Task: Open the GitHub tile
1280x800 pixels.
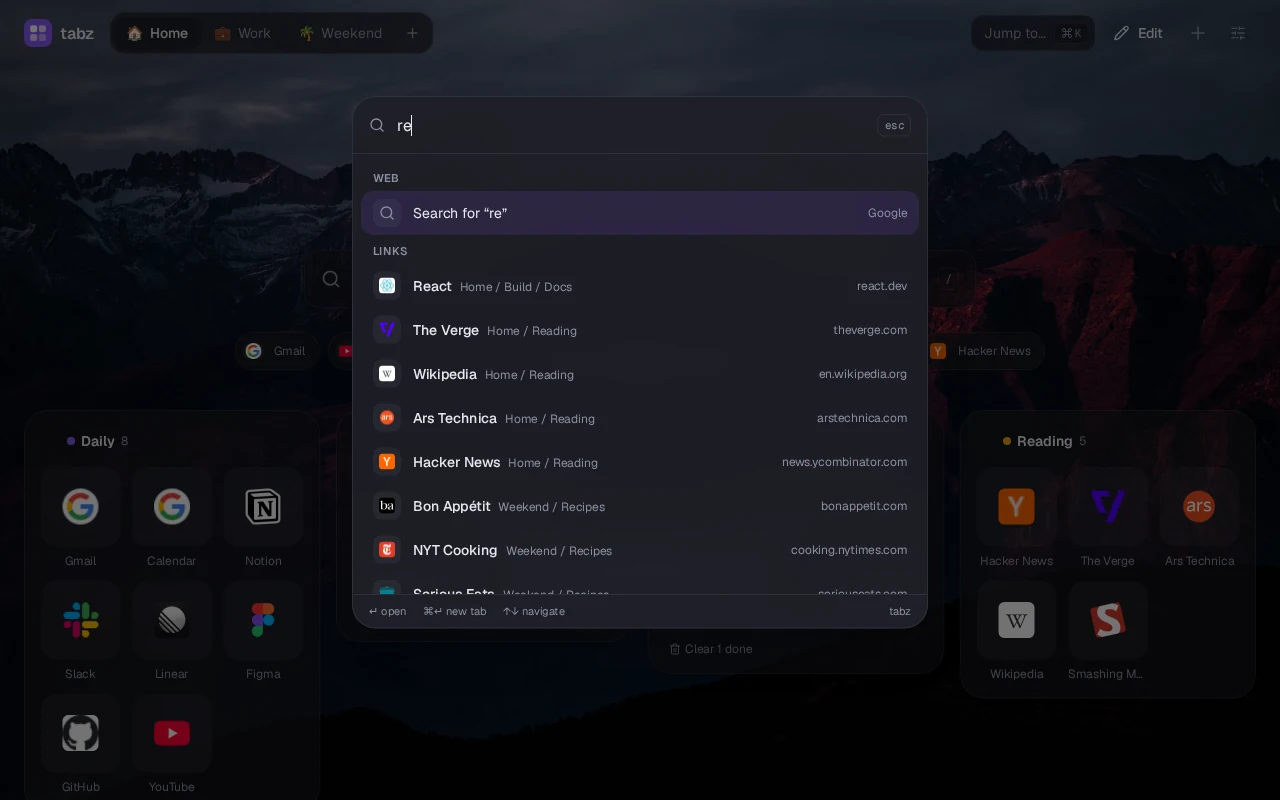Action: point(80,745)
